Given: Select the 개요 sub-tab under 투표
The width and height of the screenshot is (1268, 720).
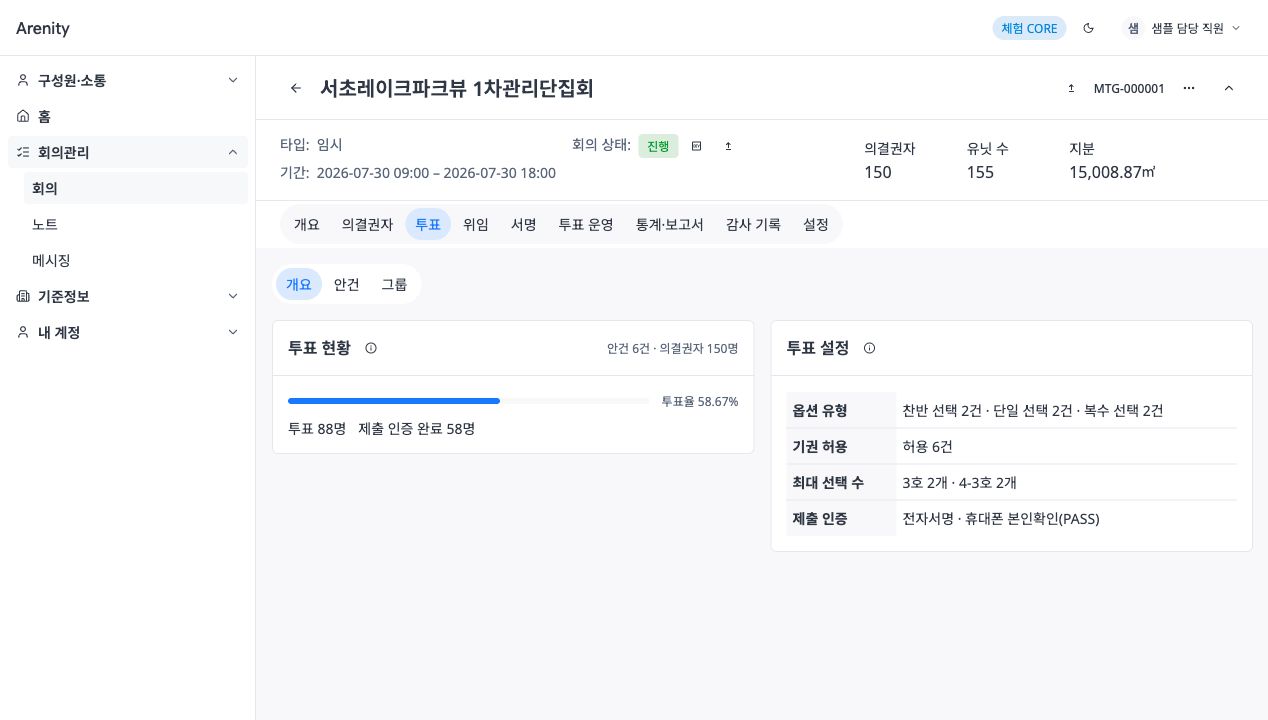Looking at the screenshot, I should [299, 284].
